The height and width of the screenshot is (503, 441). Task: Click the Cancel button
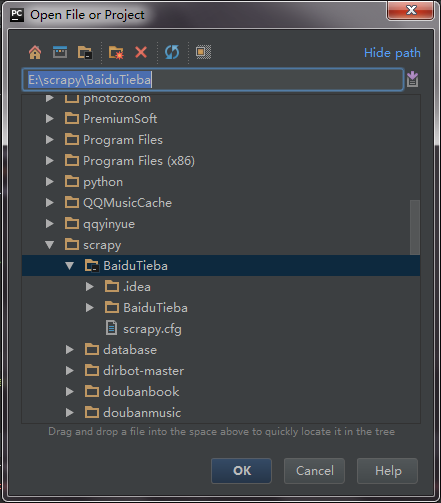(314, 471)
